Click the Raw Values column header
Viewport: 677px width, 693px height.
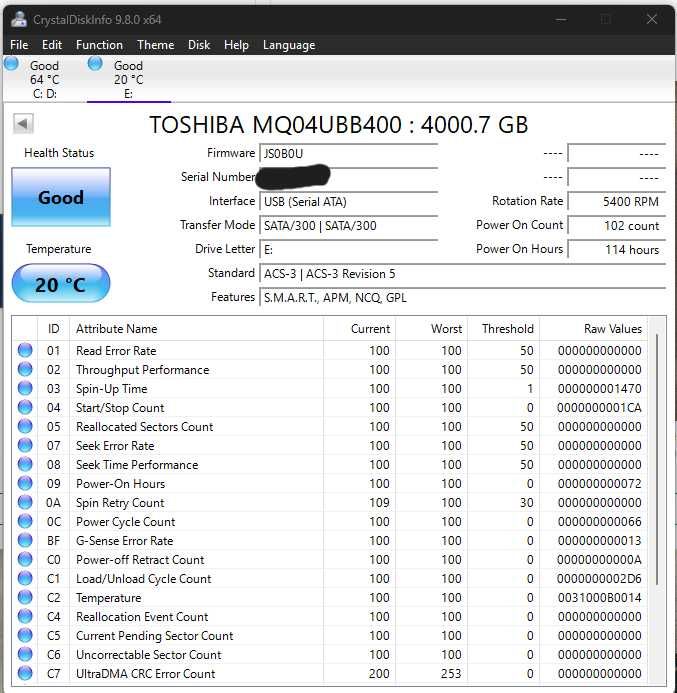pyautogui.click(x=593, y=329)
